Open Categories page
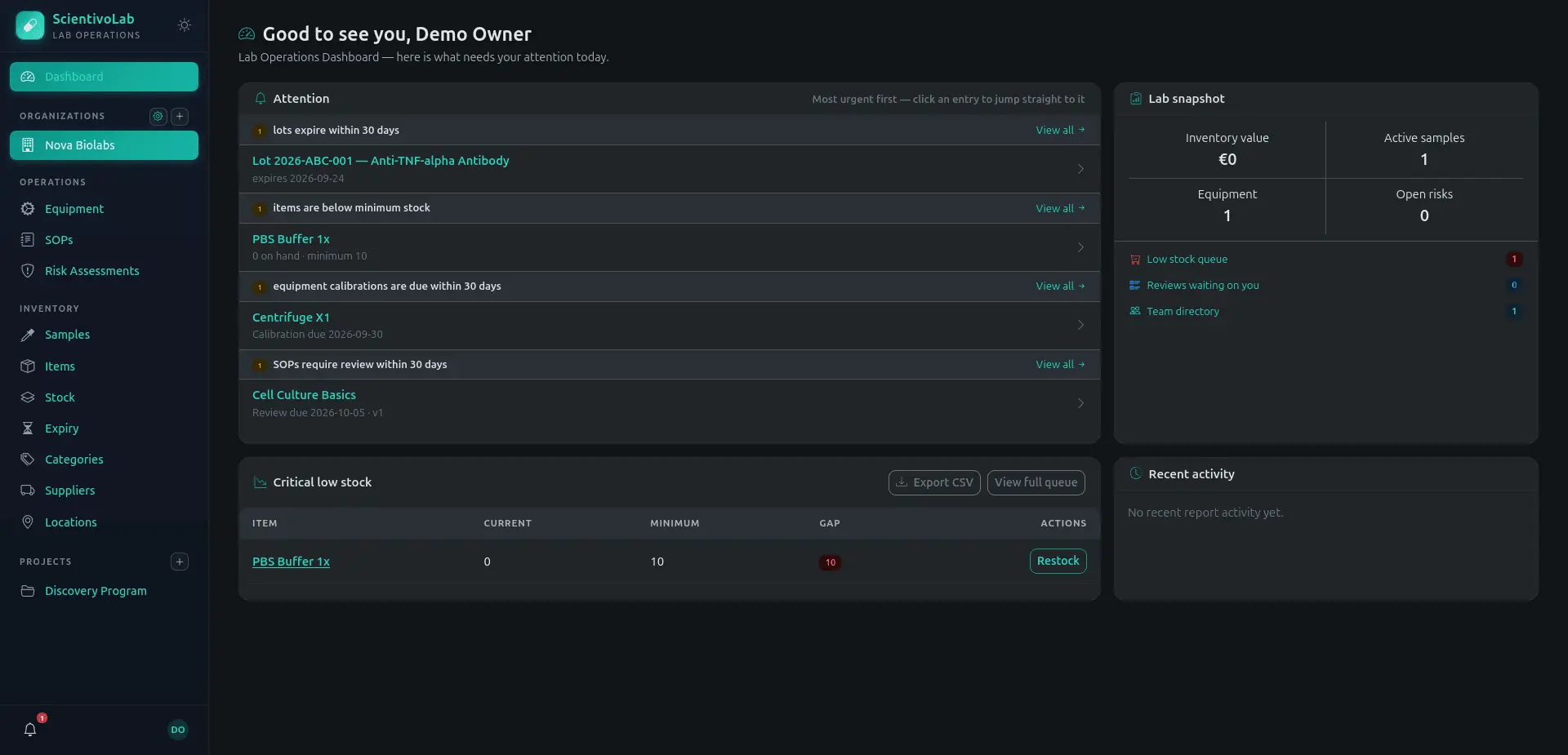Screen dimensions: 1568x755 point(104,460)
